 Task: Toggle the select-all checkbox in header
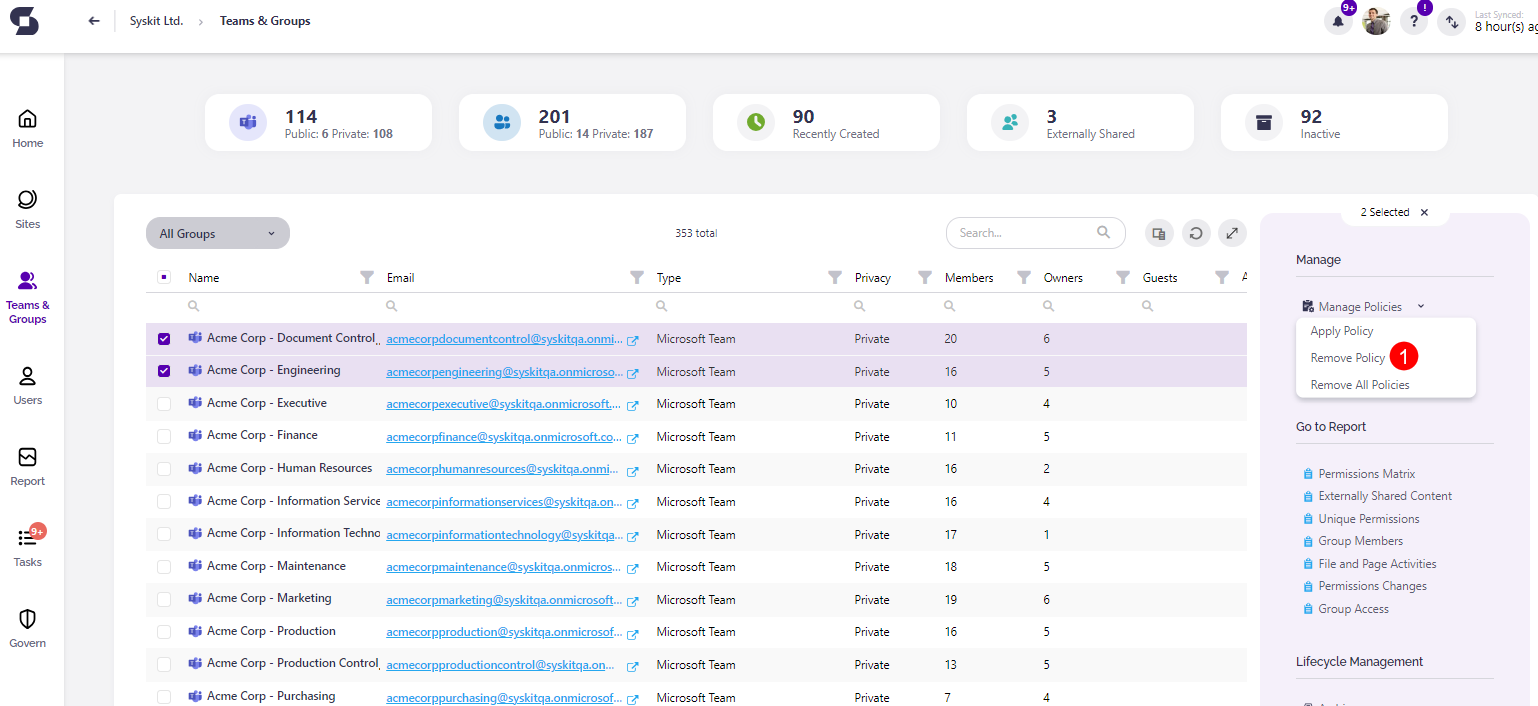click(164, 277)
